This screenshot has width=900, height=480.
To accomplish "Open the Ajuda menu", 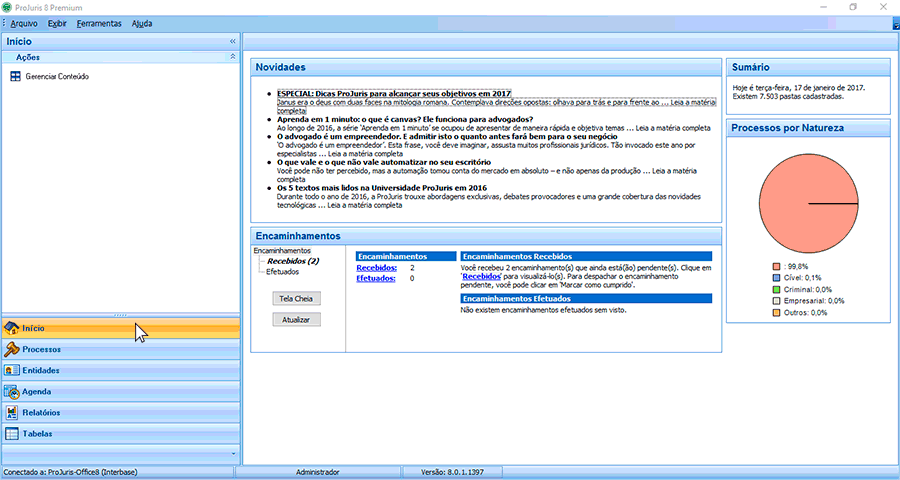I will 142,24.
